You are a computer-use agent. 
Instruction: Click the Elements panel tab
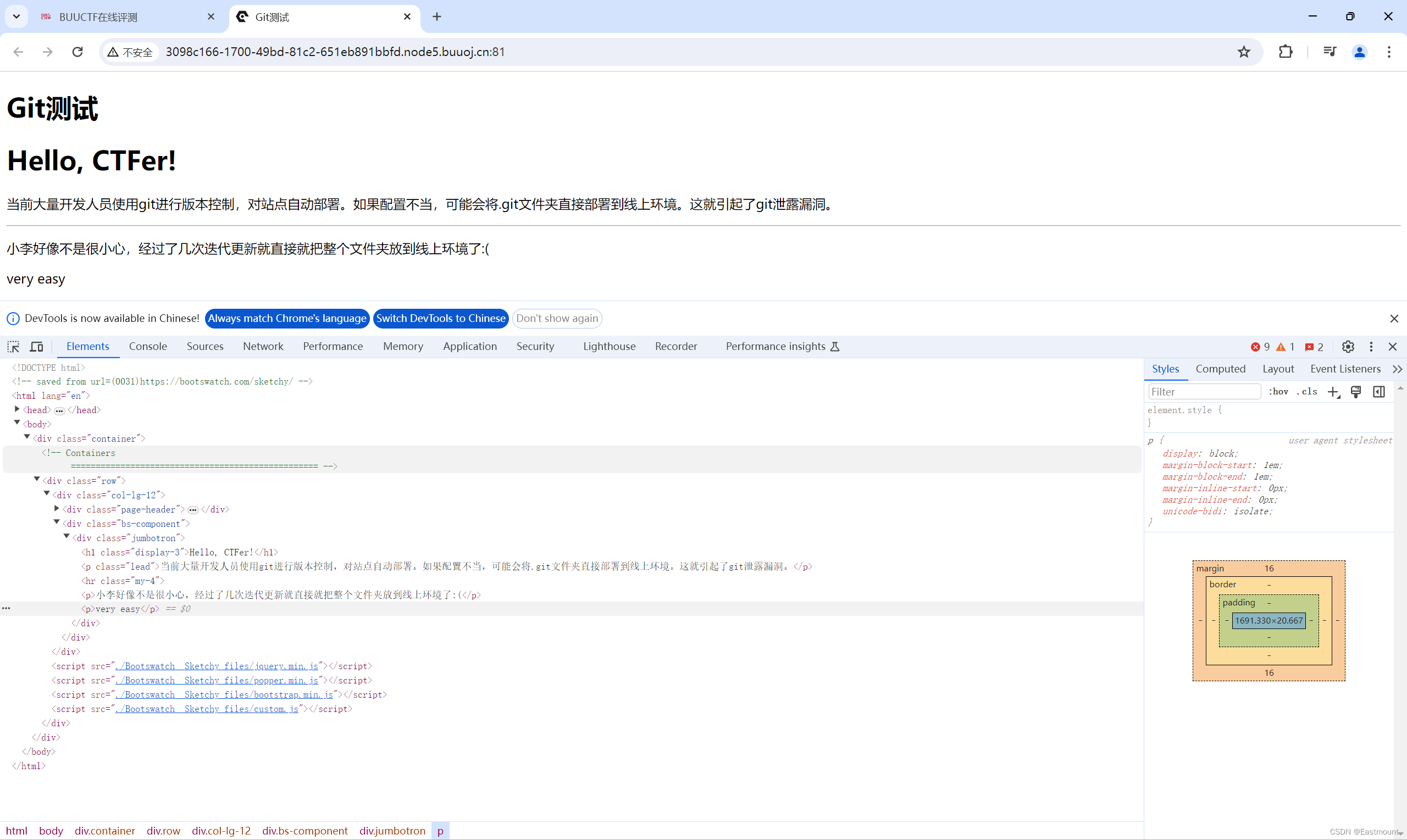(87, 345)
